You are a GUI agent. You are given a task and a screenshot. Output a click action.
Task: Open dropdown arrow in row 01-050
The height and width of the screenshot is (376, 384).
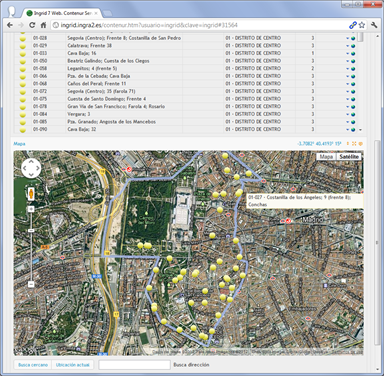click(347, 61)
